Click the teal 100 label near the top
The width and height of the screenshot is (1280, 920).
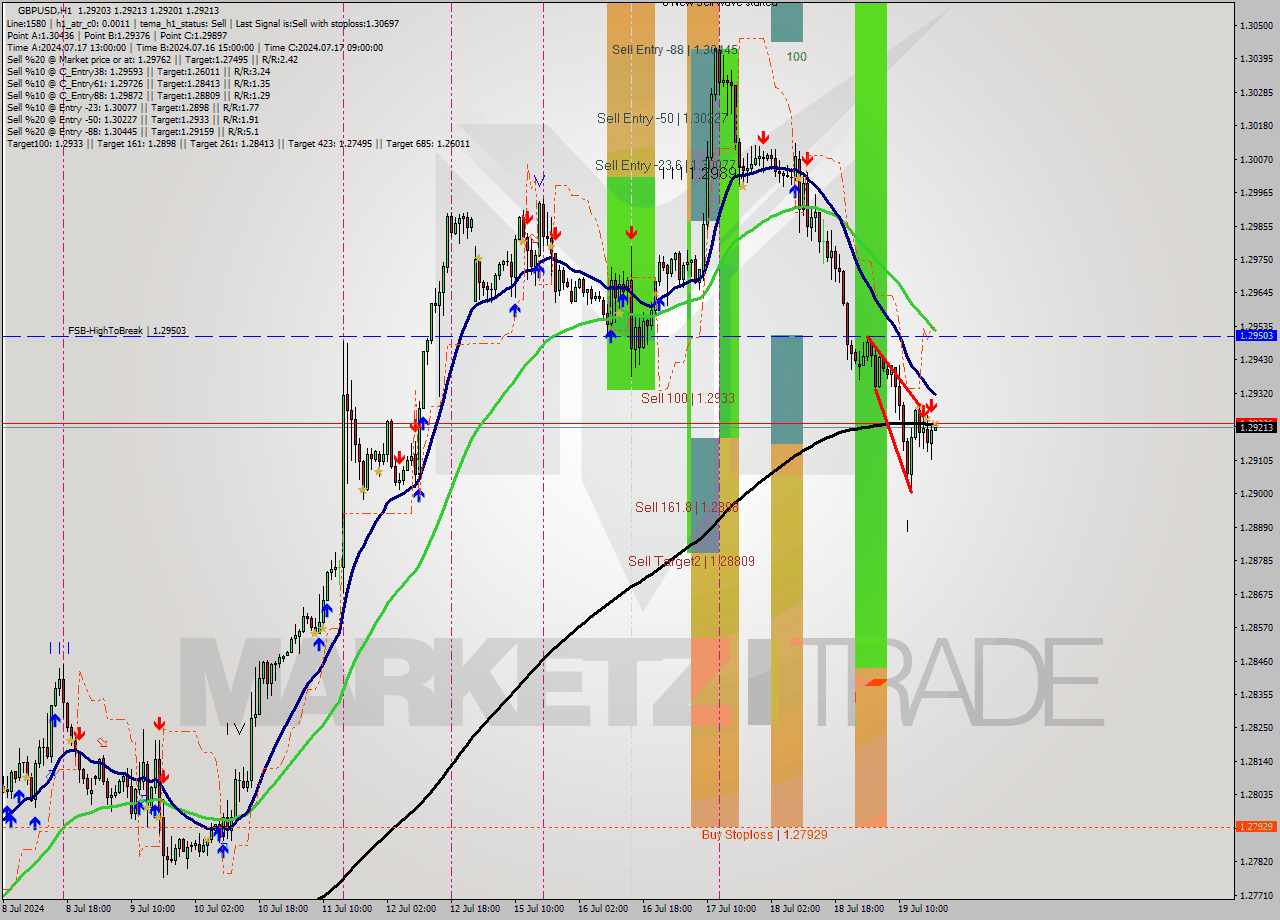point(796,57)
